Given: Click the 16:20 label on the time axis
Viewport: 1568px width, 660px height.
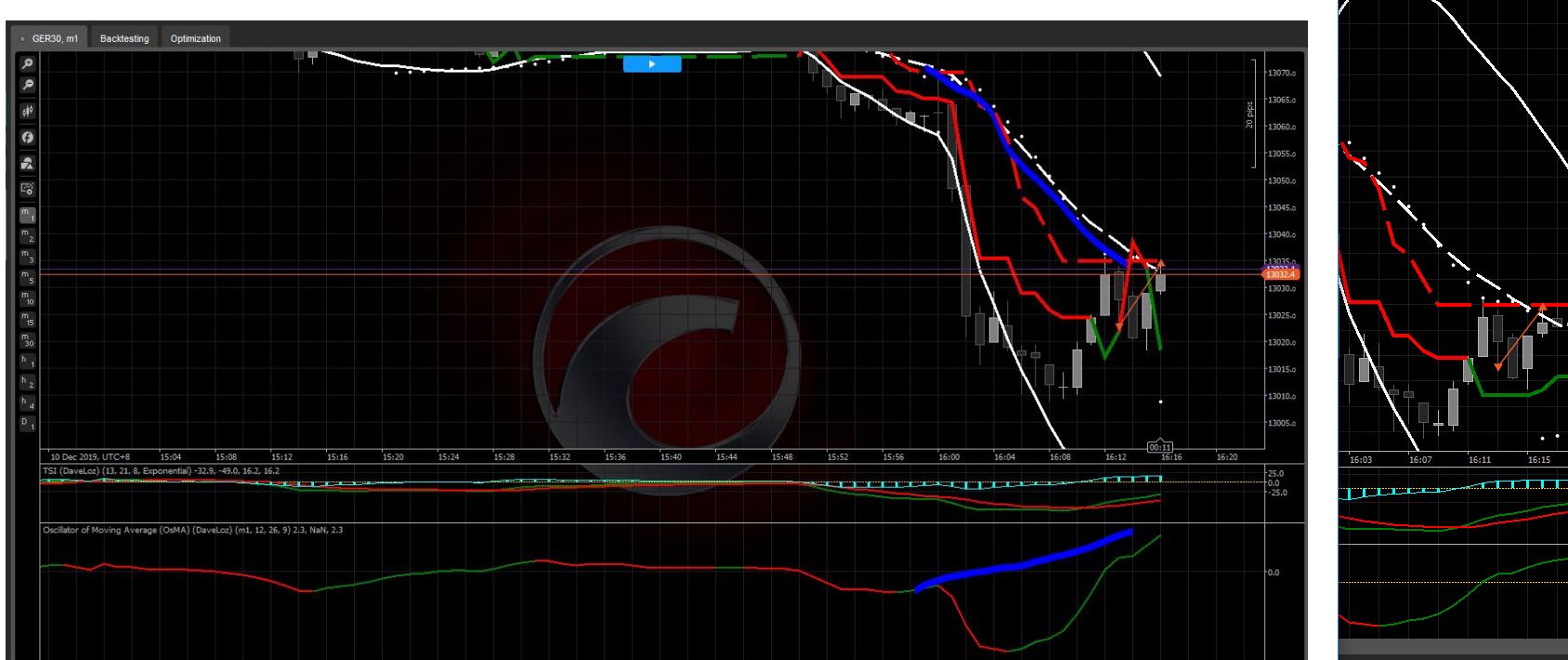Looking at the screenshot, I should pyautogui.click(x=1227, y=457).
